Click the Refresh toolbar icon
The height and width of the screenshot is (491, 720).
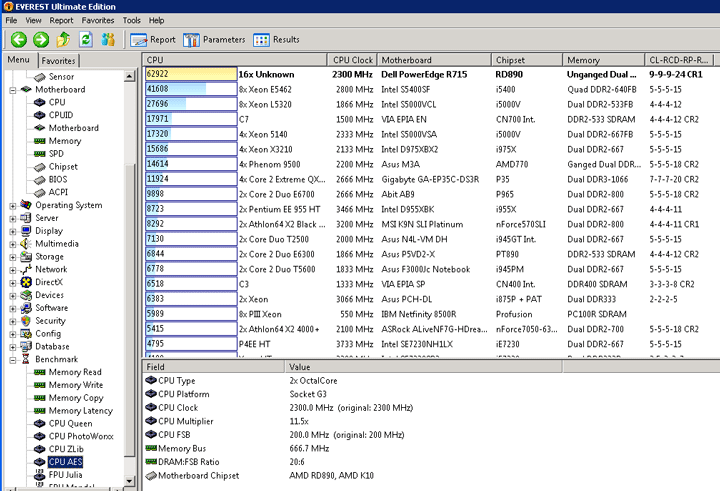tap(85, 40)
